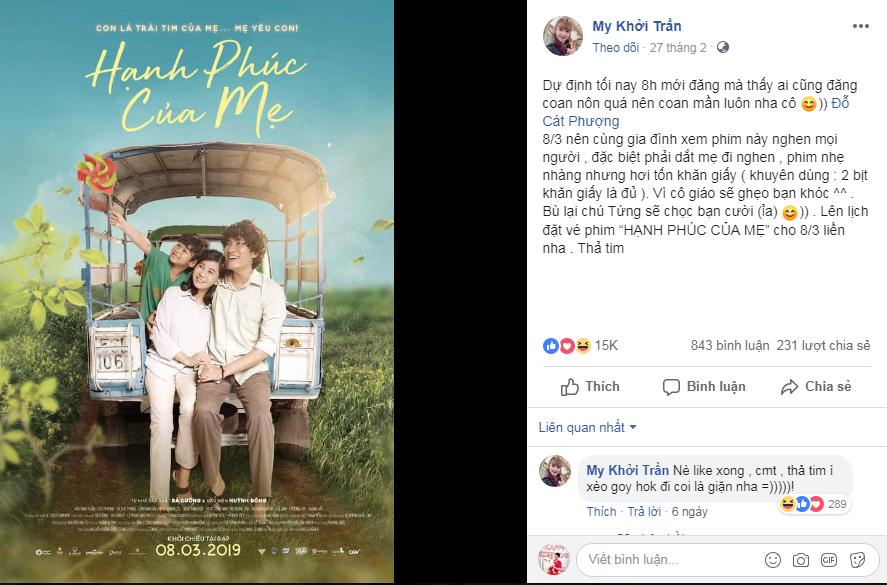Like the comment by My Khởi Trần
The height and width of the screenshot is (585, 887).
pyautogui.click(x=601, y=512)
